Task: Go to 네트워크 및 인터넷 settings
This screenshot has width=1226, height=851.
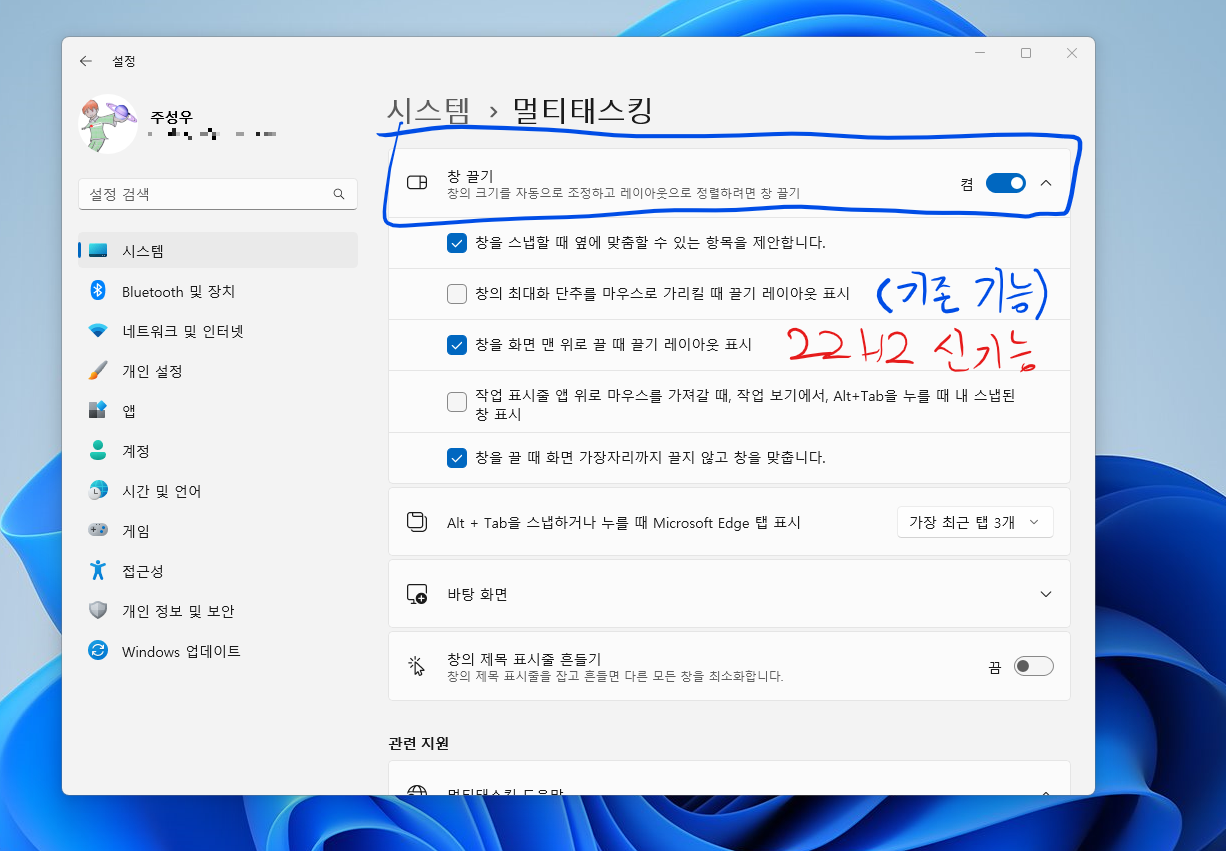Action: (217, 331)
